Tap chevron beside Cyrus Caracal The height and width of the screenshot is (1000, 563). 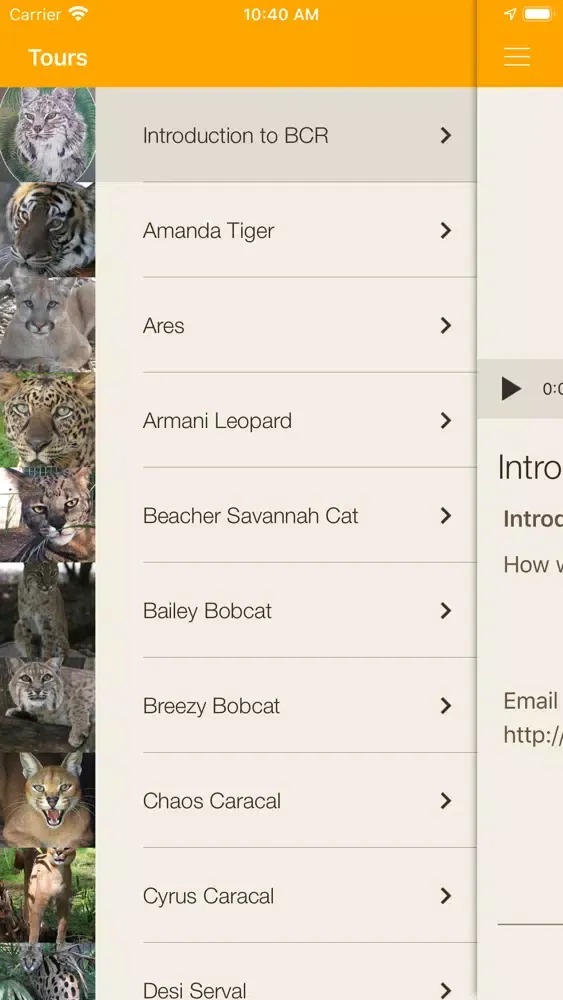click(x=446, y=895)
